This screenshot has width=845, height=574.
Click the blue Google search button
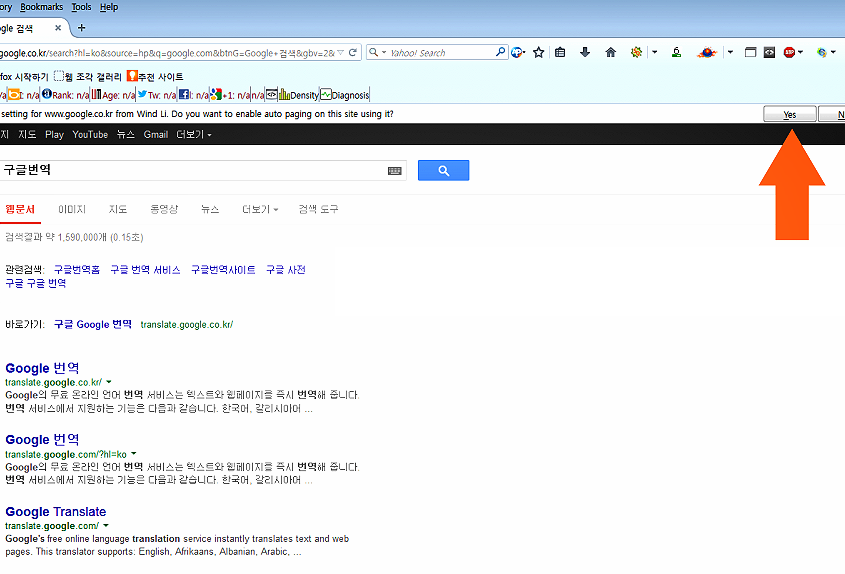444,170
